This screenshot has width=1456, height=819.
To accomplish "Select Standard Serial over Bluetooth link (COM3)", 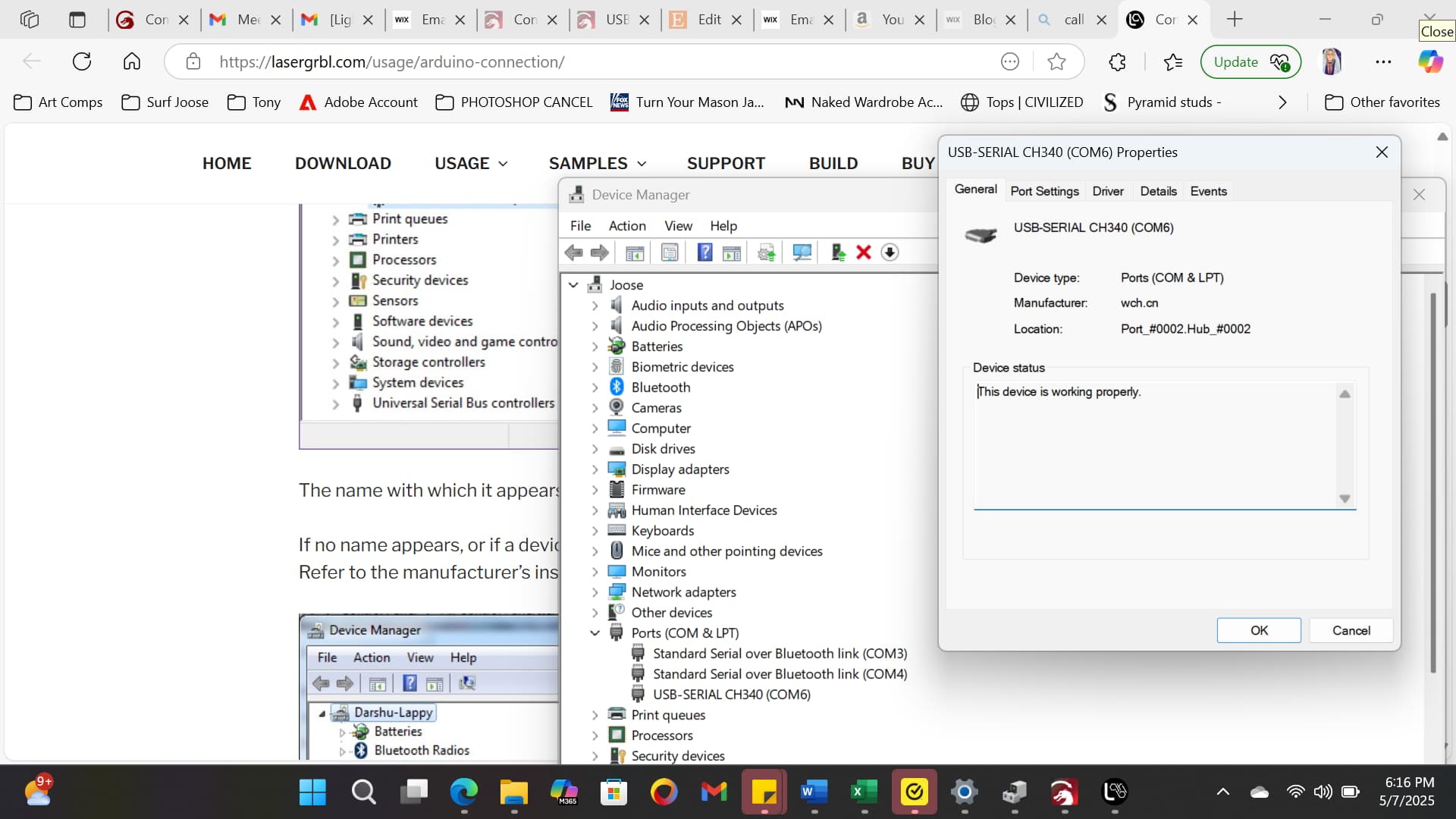I will (780, 654).
